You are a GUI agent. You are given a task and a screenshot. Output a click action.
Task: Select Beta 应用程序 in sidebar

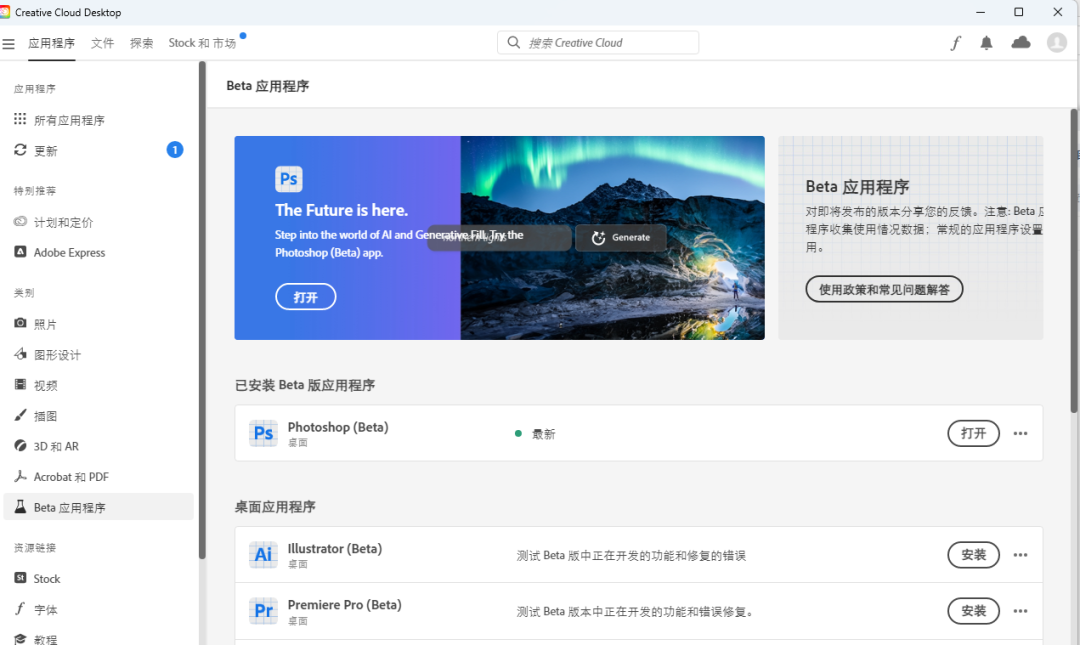[x=98, y=507]
